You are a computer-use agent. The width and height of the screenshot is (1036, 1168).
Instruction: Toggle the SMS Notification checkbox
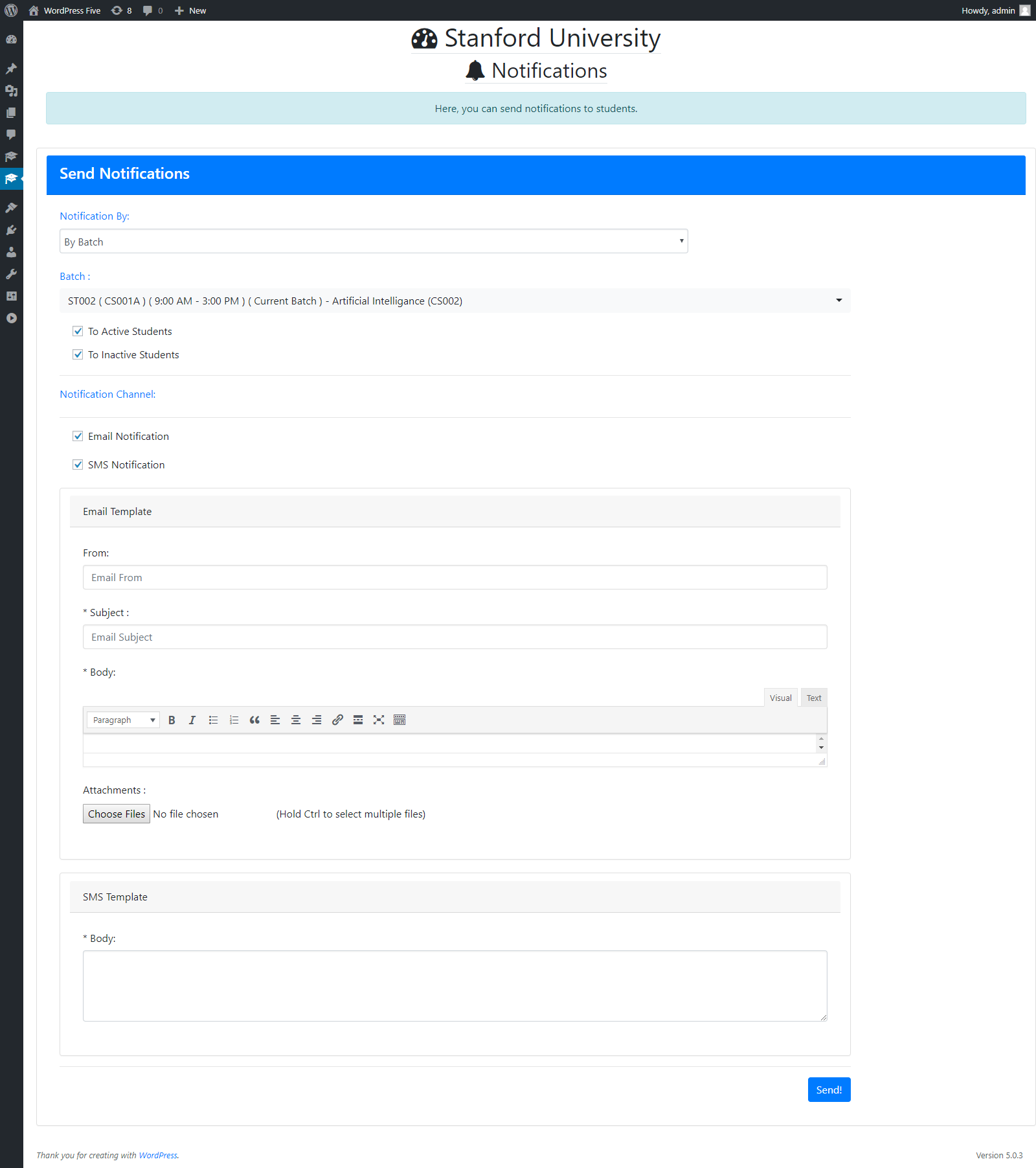(78, 464)
